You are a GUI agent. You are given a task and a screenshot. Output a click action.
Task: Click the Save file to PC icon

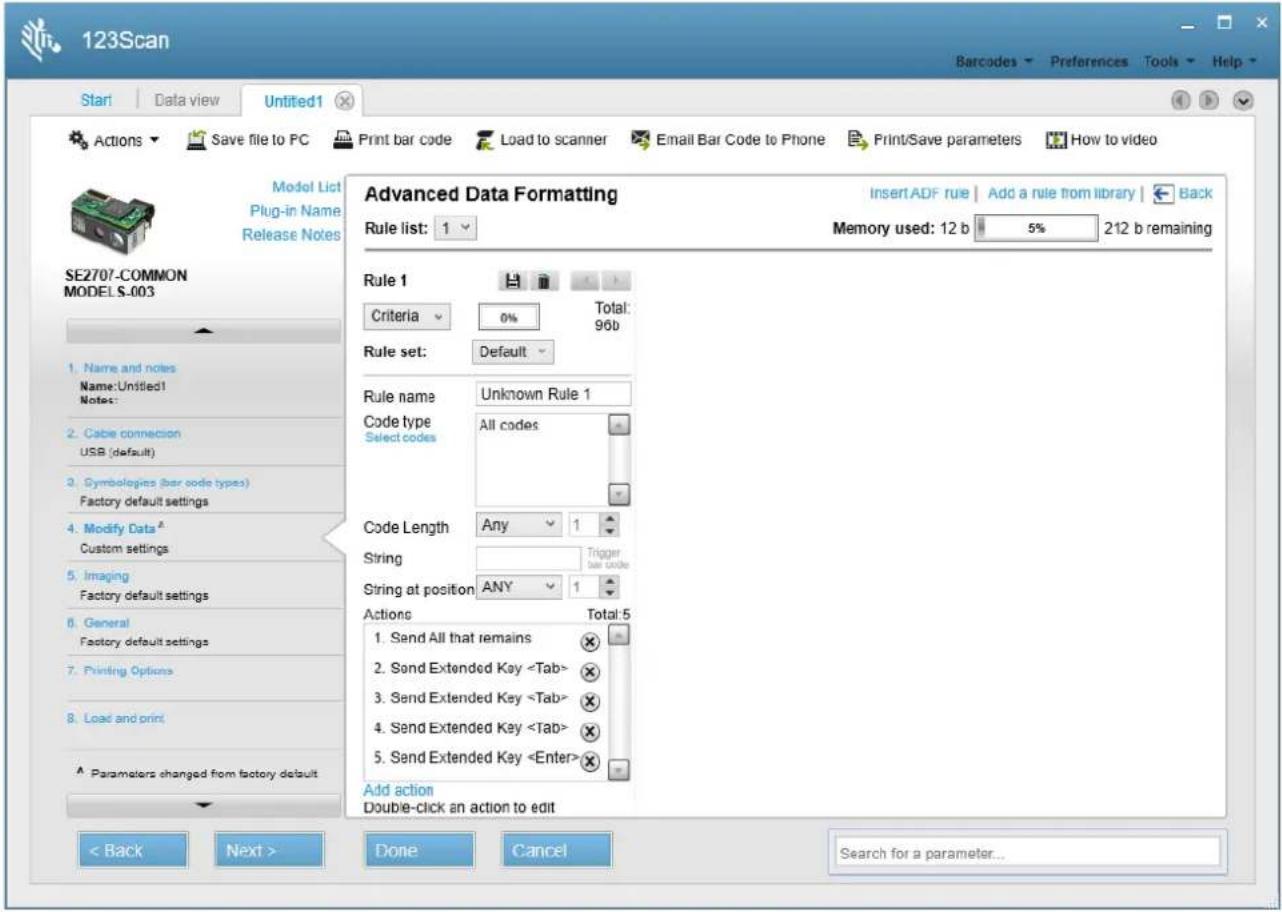pyautogui.click(x=197, y=139)
